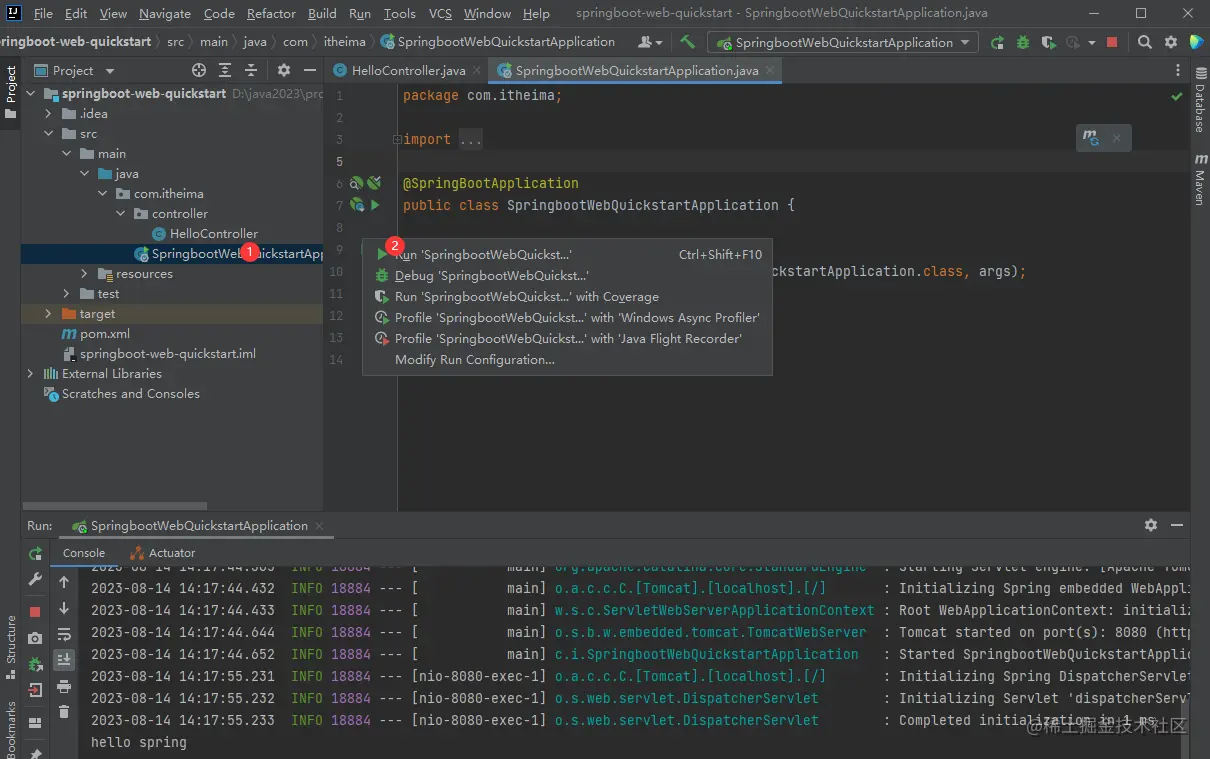Close the SpringbootWebQuickstartApplication.java tab
Image resolution: width=1210 pixels, height=759 pixels.
[x=771, y=71]
